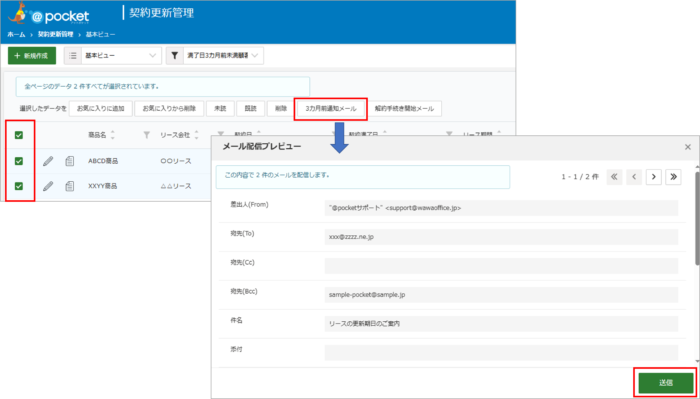Click the filter funnel icon beside 商品名 column

146,135
